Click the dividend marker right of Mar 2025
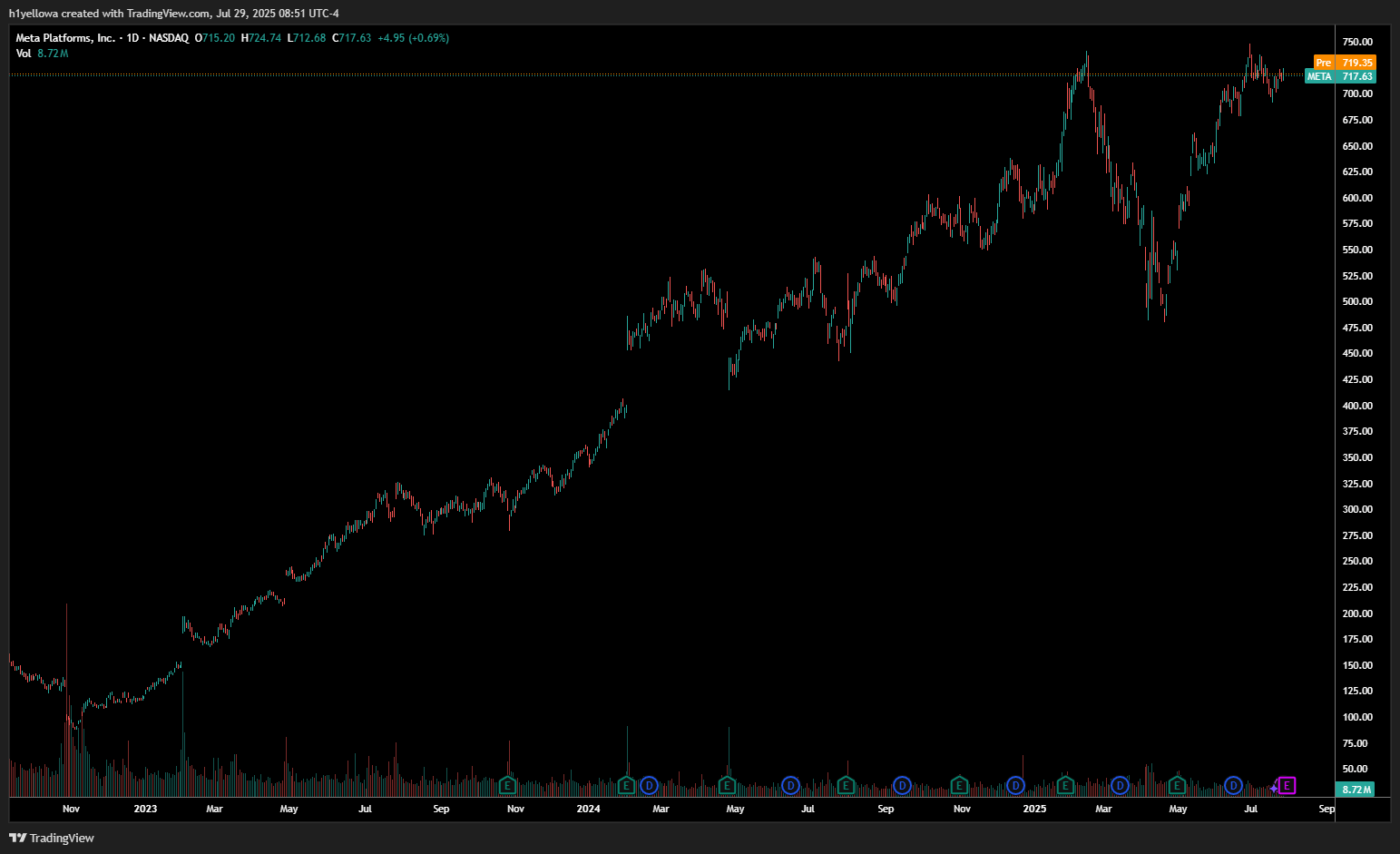Screen dimensions: 1400x854 pyautogui.click(x=1120, y=785)
